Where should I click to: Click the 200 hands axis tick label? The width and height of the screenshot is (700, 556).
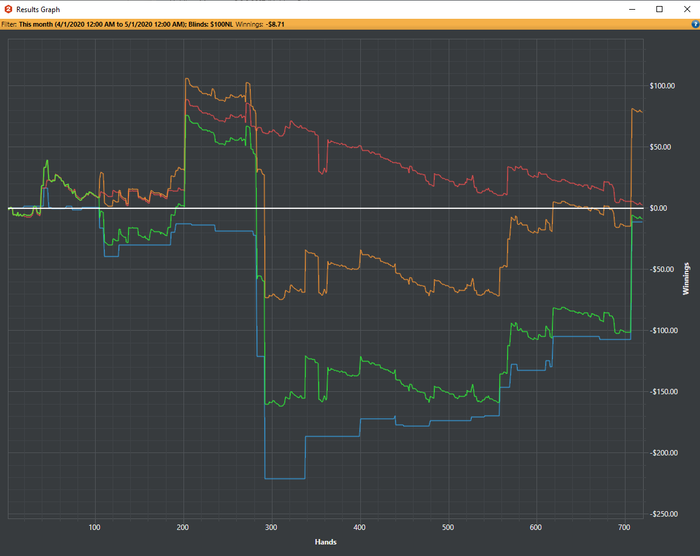click(183, 527)
